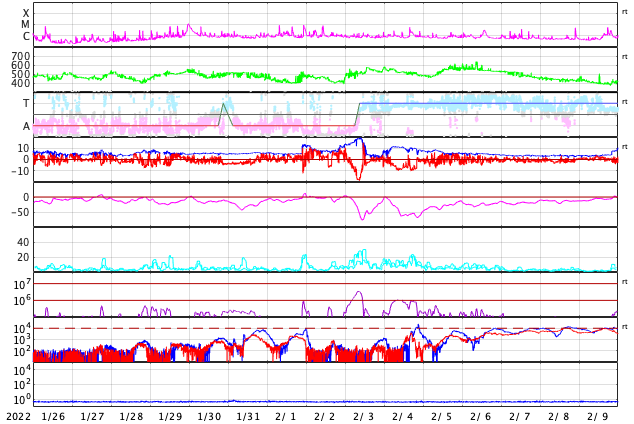
Task: Click the rt marker beside the dashed-threshold panel
Action: point(624,327)
